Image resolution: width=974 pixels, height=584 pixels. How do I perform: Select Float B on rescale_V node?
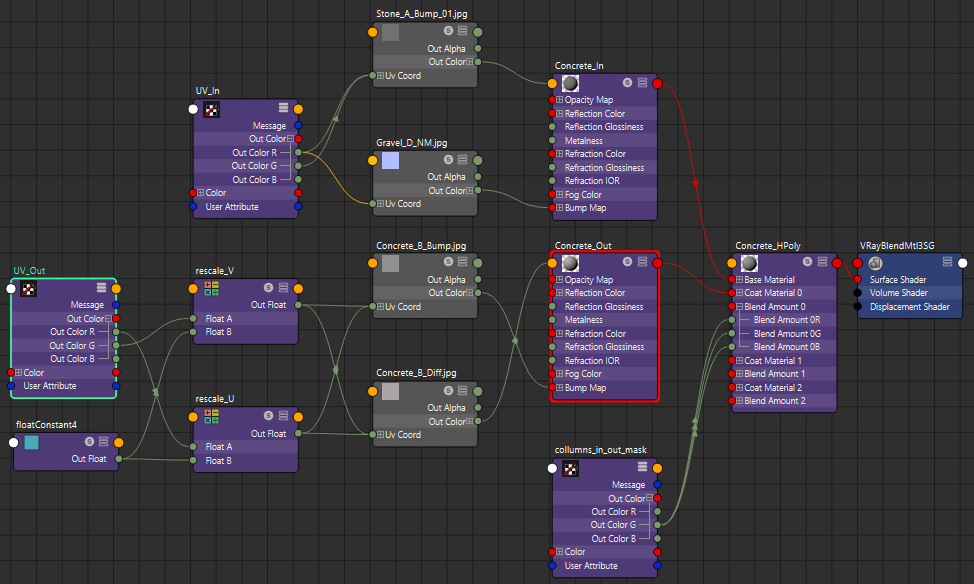(219, 332)
